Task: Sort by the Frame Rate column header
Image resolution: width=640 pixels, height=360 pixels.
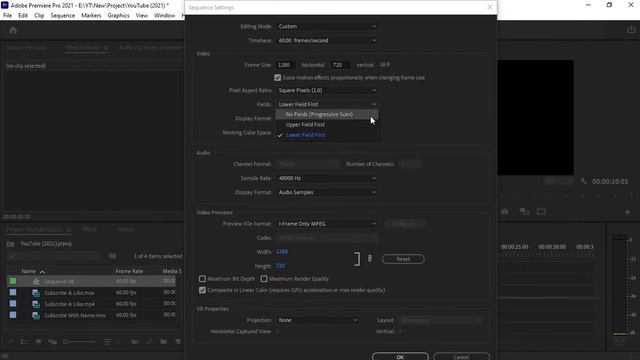Action: [129, 271]
